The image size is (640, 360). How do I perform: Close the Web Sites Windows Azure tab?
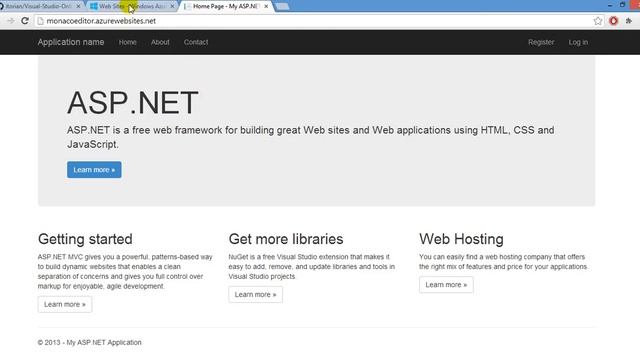[172, 7]
